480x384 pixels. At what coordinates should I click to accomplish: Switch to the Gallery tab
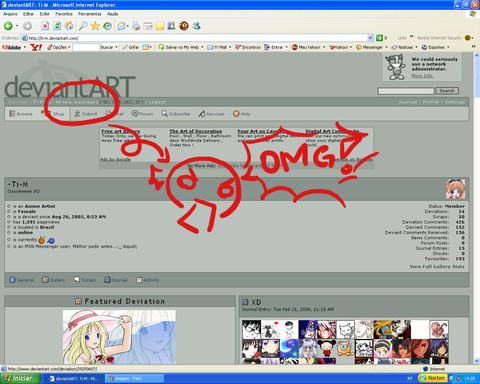[x=54, y=280]
